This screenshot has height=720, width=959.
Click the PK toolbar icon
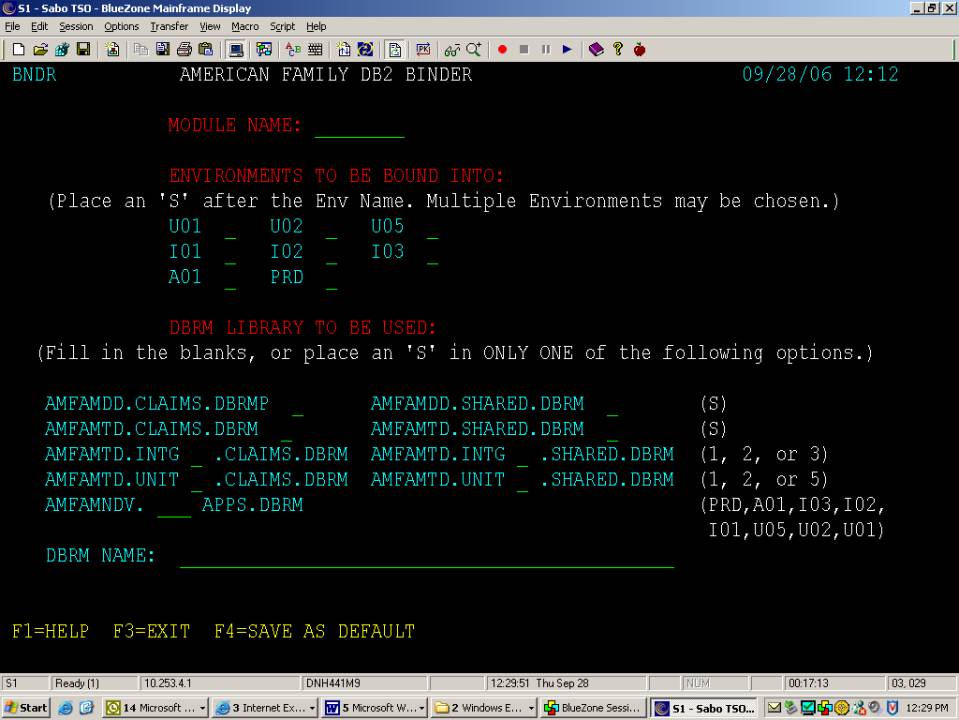coord(423,50)
